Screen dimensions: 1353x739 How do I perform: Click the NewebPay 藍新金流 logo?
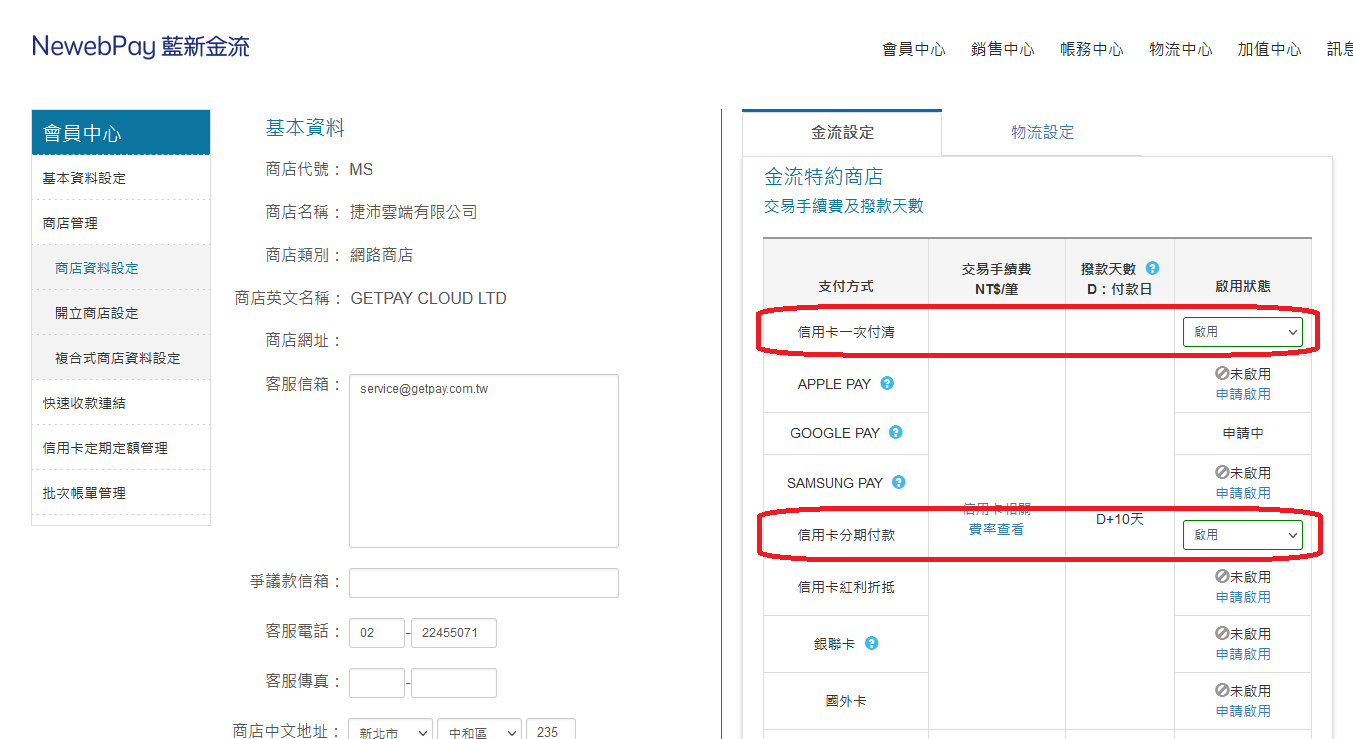pos(141,46)
